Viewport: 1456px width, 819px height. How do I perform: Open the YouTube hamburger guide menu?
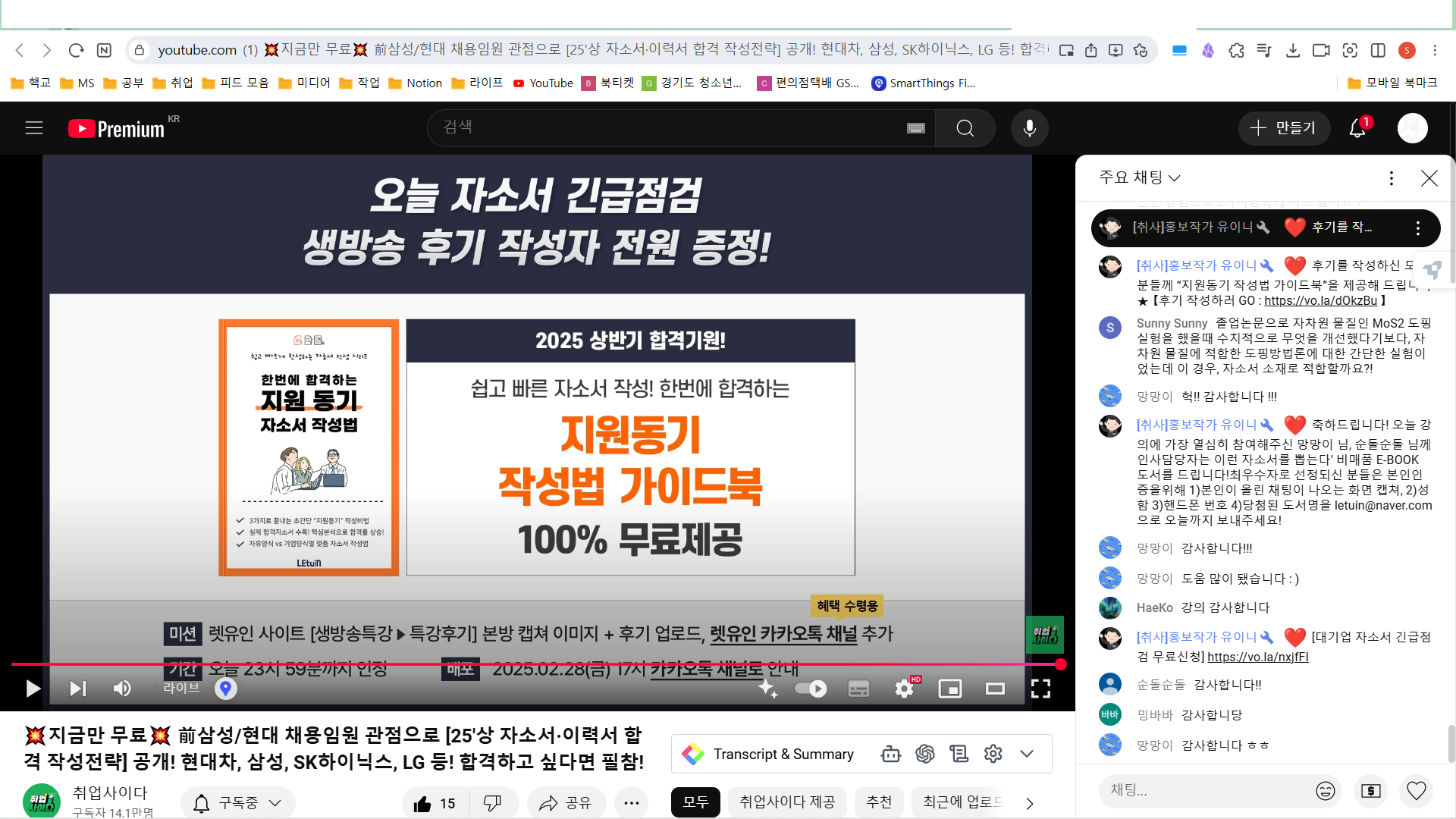(x=34, y=128)
